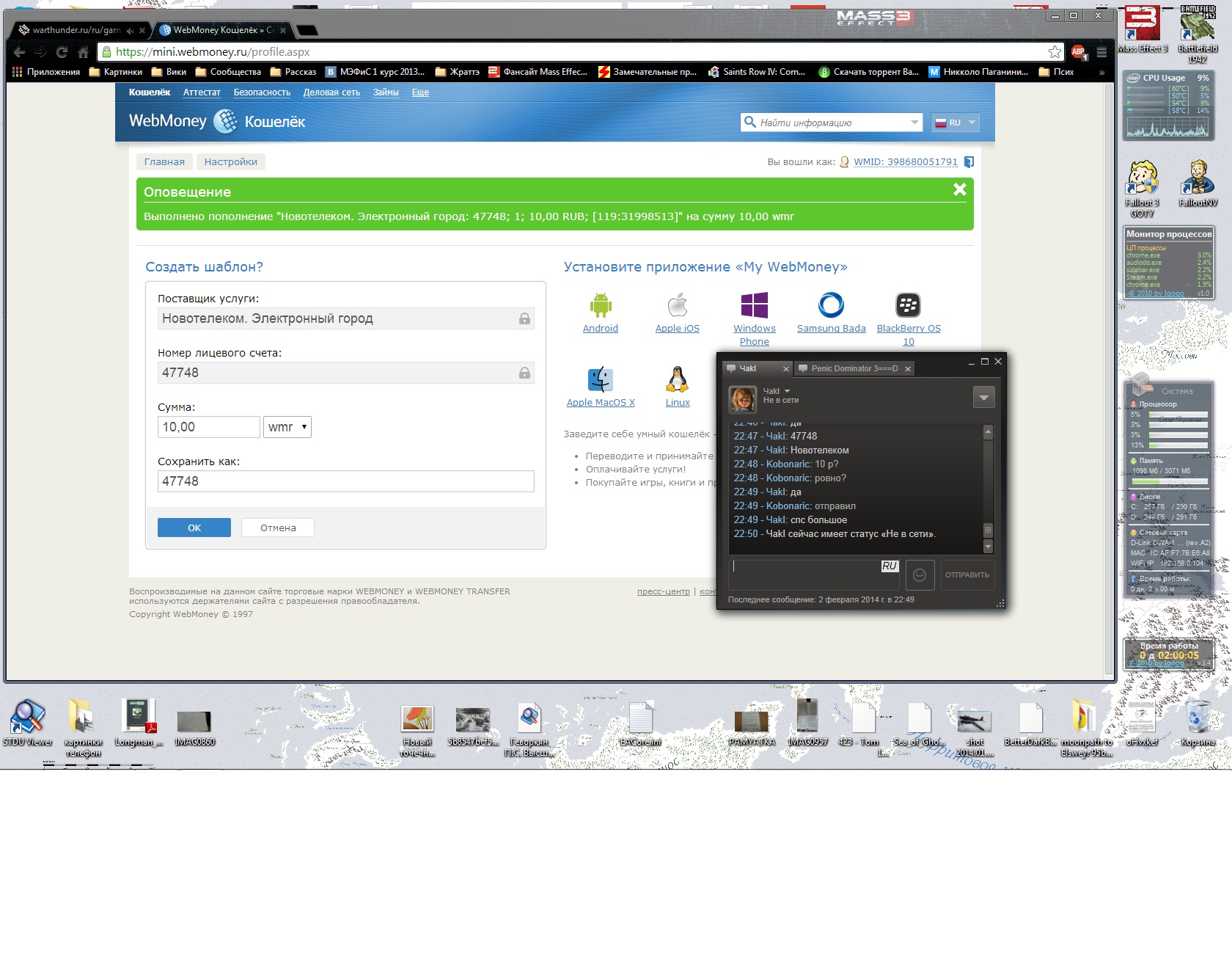Open Деловая сеть menu link
This screenshot has width=1232, height=967.
(x=331, y=92)
